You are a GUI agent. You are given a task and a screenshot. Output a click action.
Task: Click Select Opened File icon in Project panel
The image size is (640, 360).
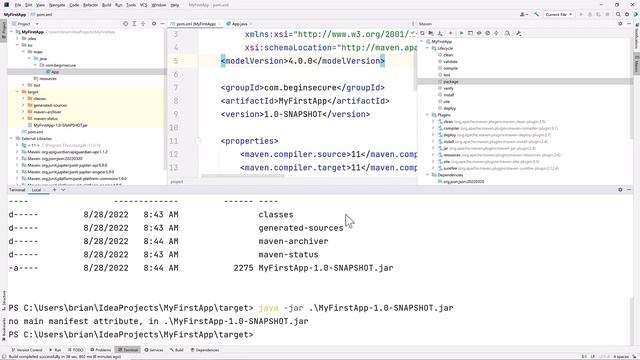point(125,24)
